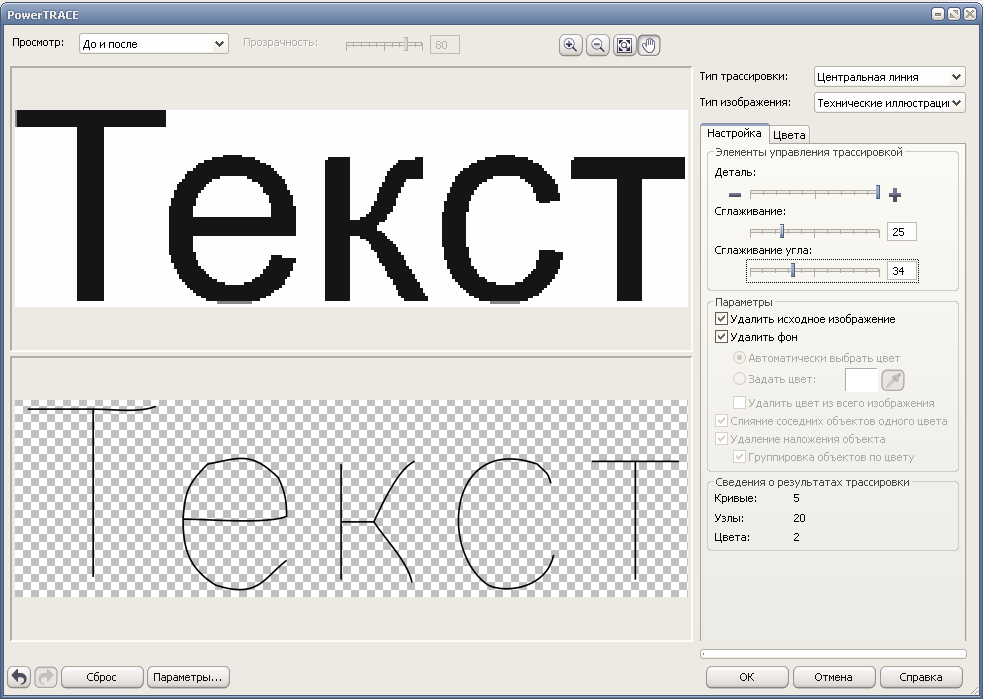The height and width of the screenshot is (699, 983).
Task: Click the zoom in magnifier icon
Action: [571, 45]
